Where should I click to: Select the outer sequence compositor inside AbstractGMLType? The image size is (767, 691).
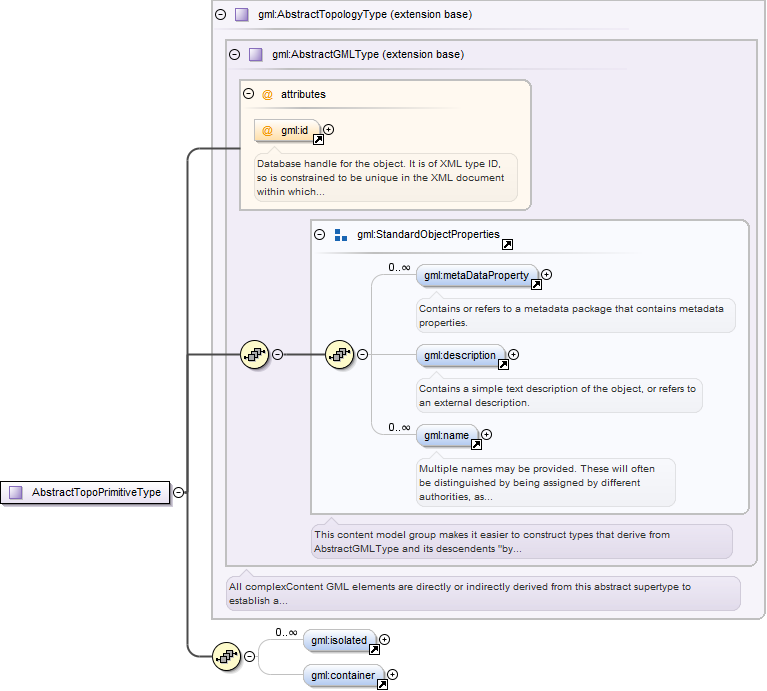[254, 355]
